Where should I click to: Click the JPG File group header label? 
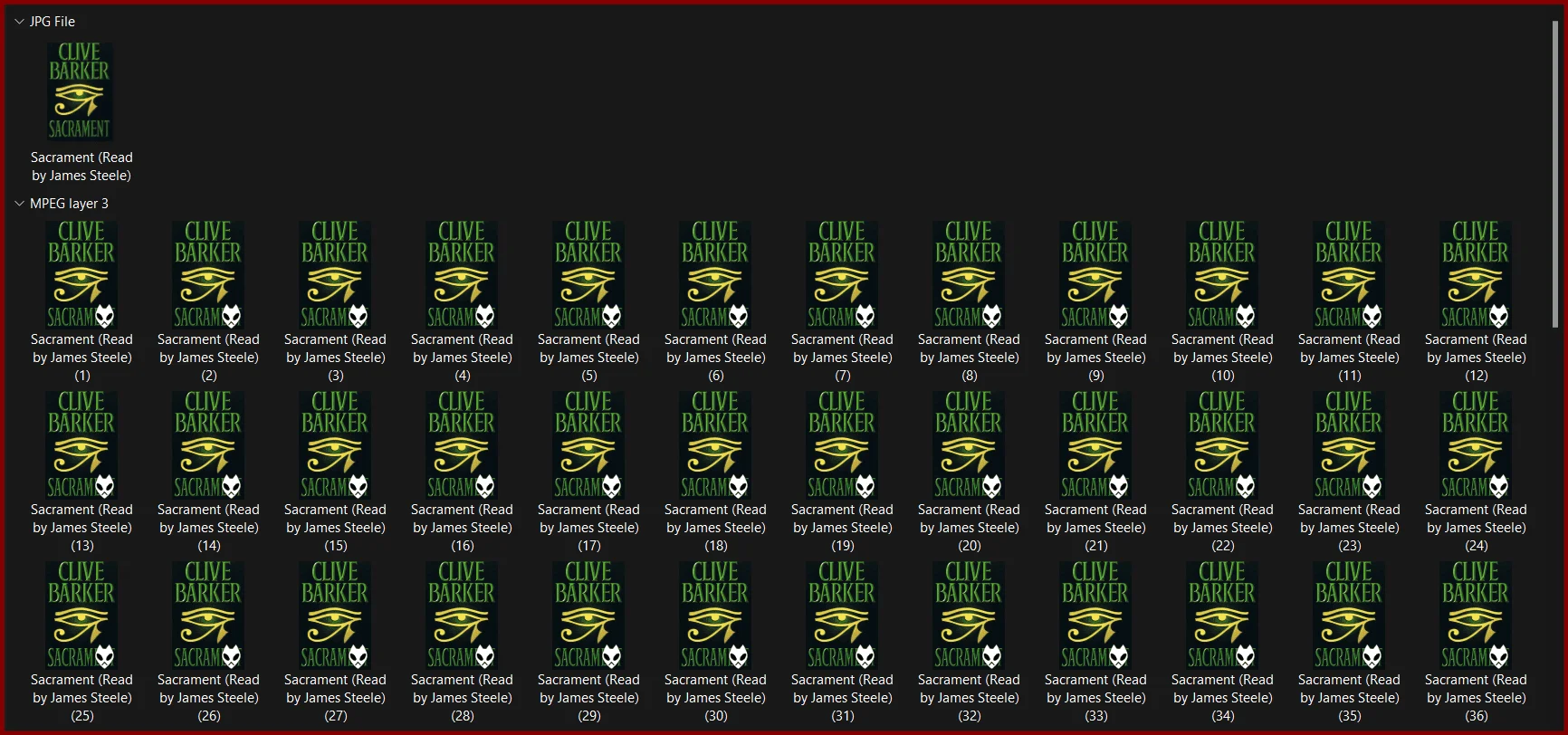[x=53, y=22]
